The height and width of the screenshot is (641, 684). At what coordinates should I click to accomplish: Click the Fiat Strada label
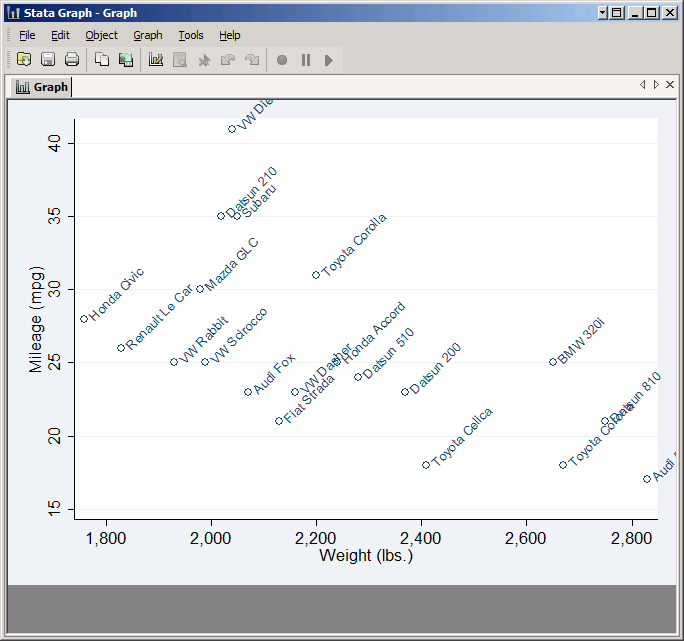coord(309,398)
